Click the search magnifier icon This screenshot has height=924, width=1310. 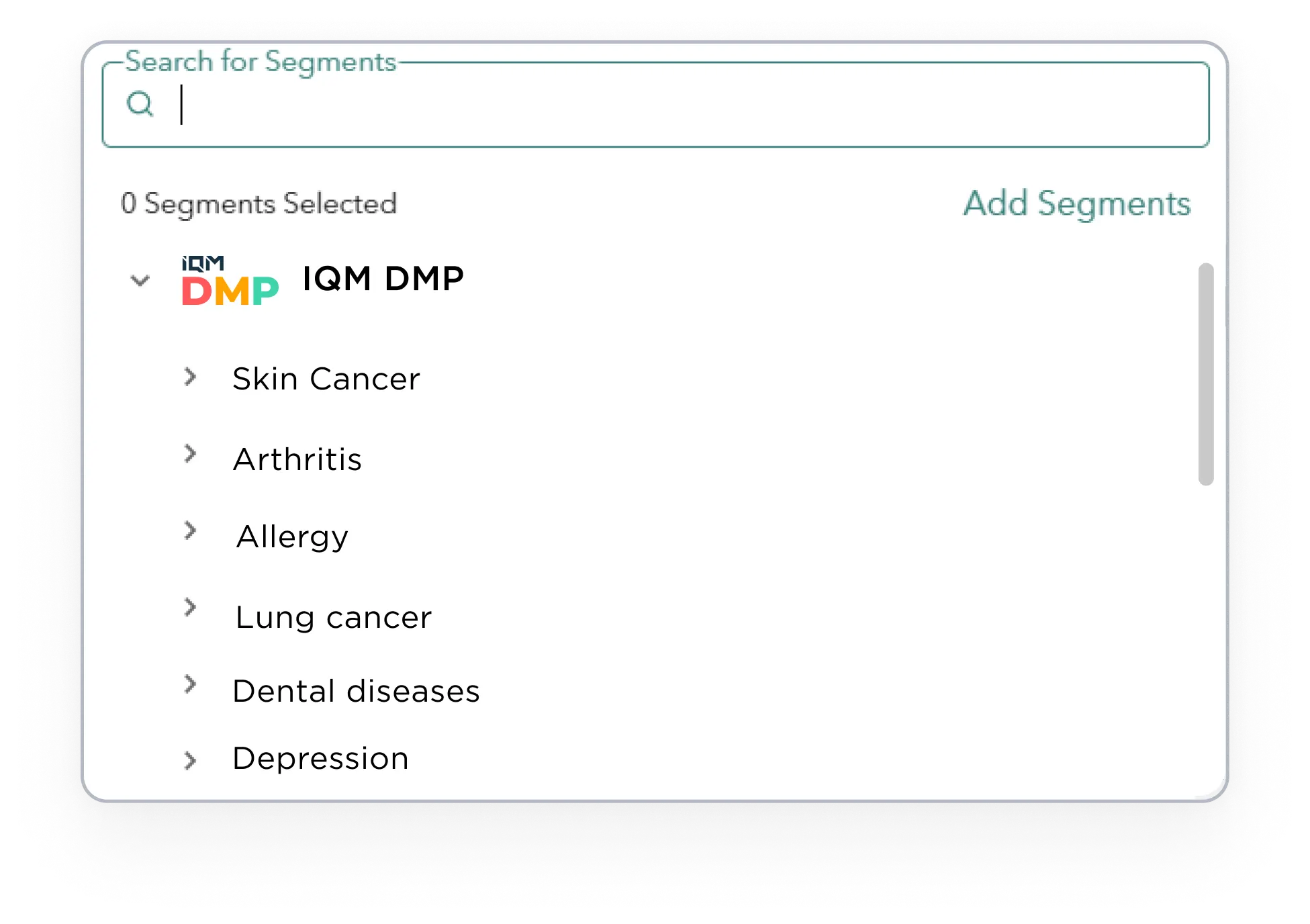140,104
